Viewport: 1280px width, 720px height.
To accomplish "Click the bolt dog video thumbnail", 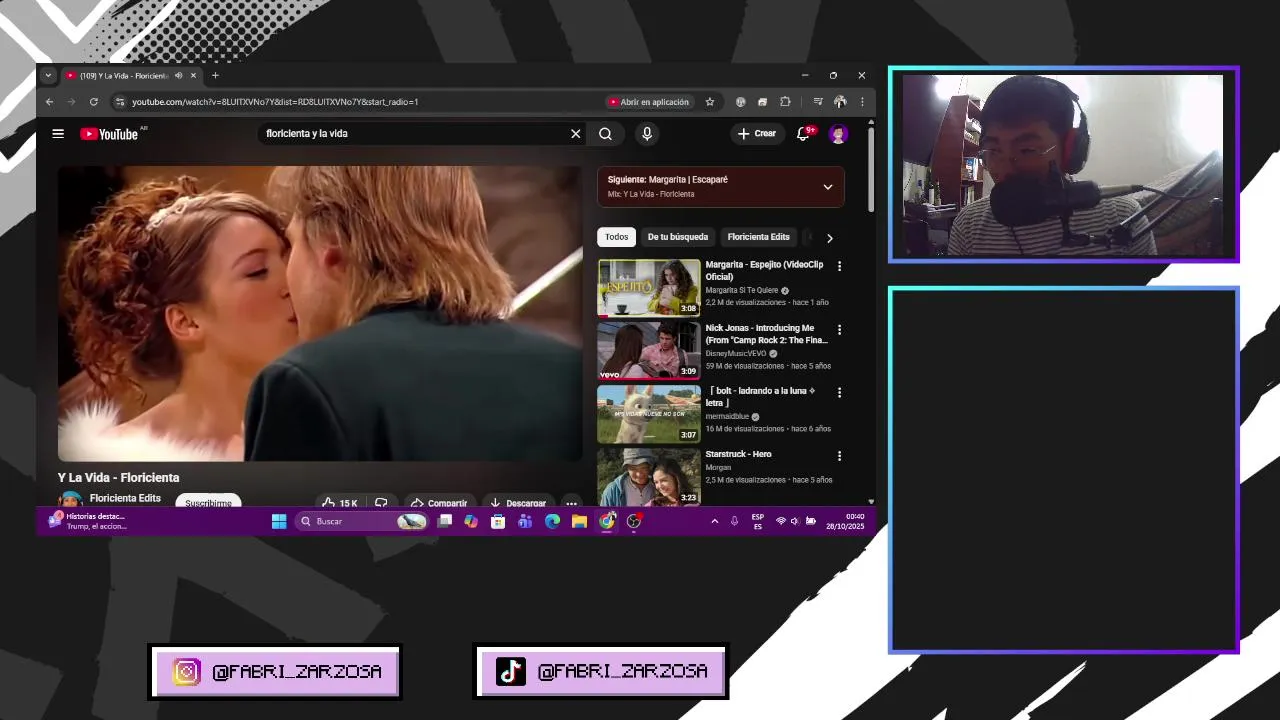I will click(x=649, y=414).
